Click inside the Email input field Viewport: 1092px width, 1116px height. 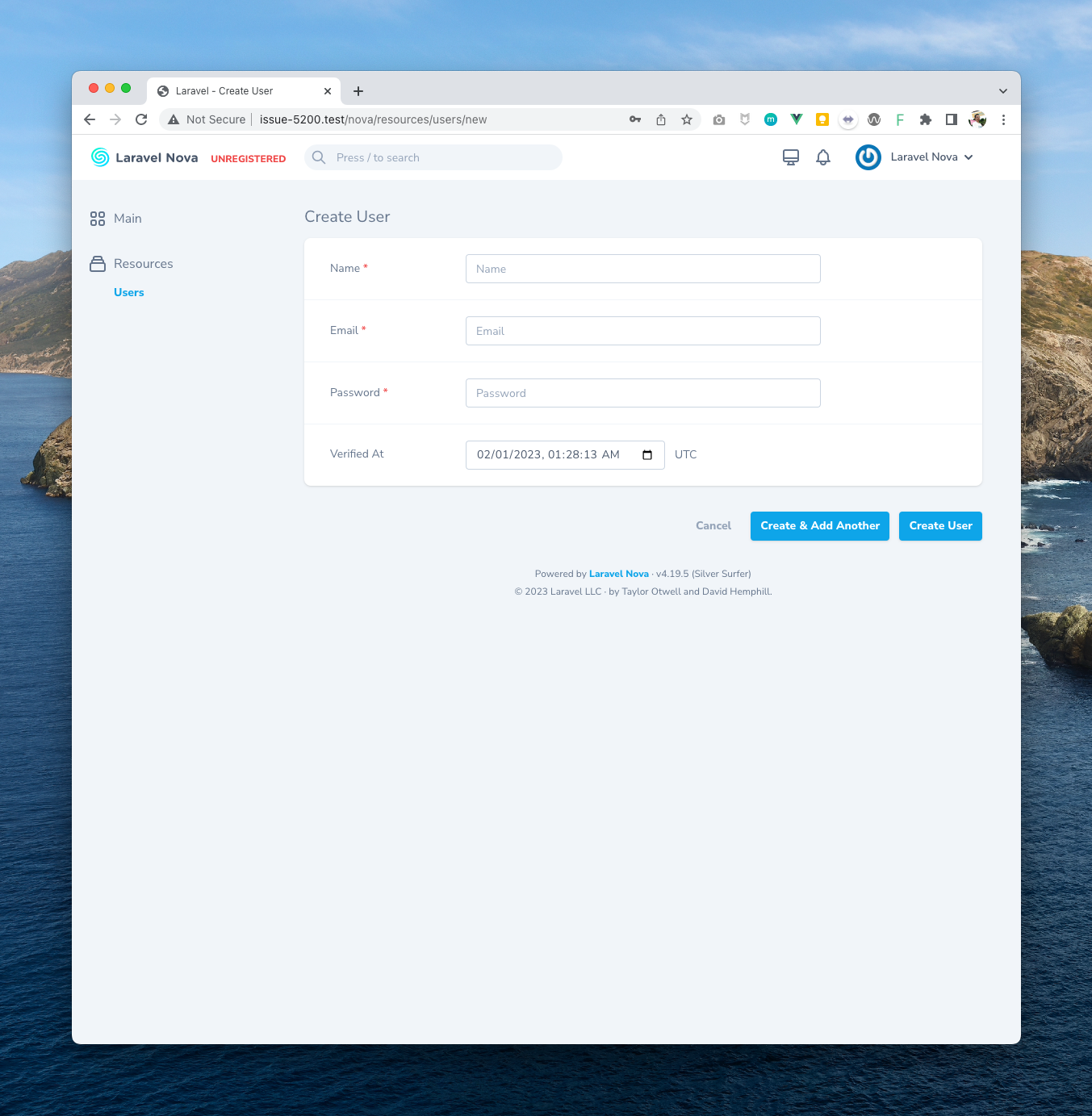pyautogui.click(x=642, y=331)
